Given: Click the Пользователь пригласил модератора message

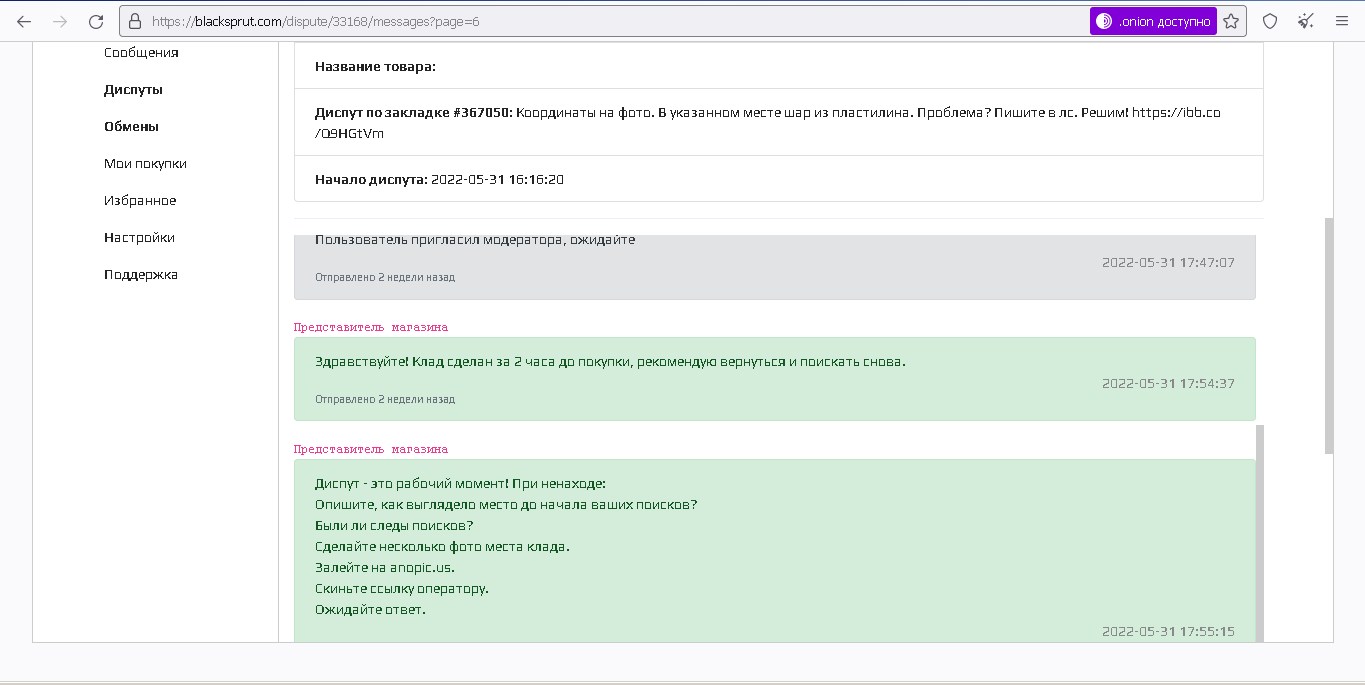Looking at the screenshot, I should pyautogui.click(x=475, y=240).
